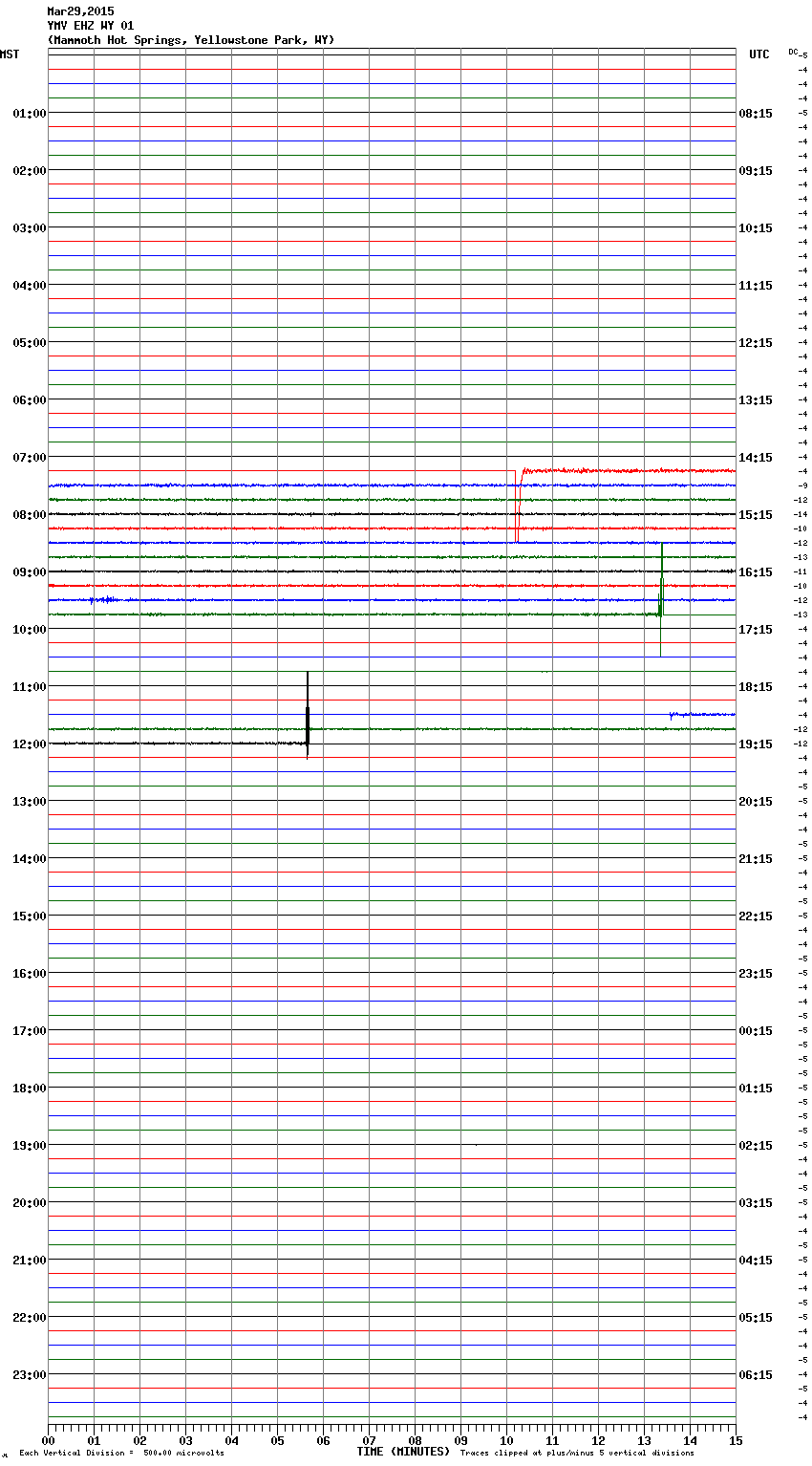Click the 00:15 UTC time label
The image size is (812, 1466).
756,1030
